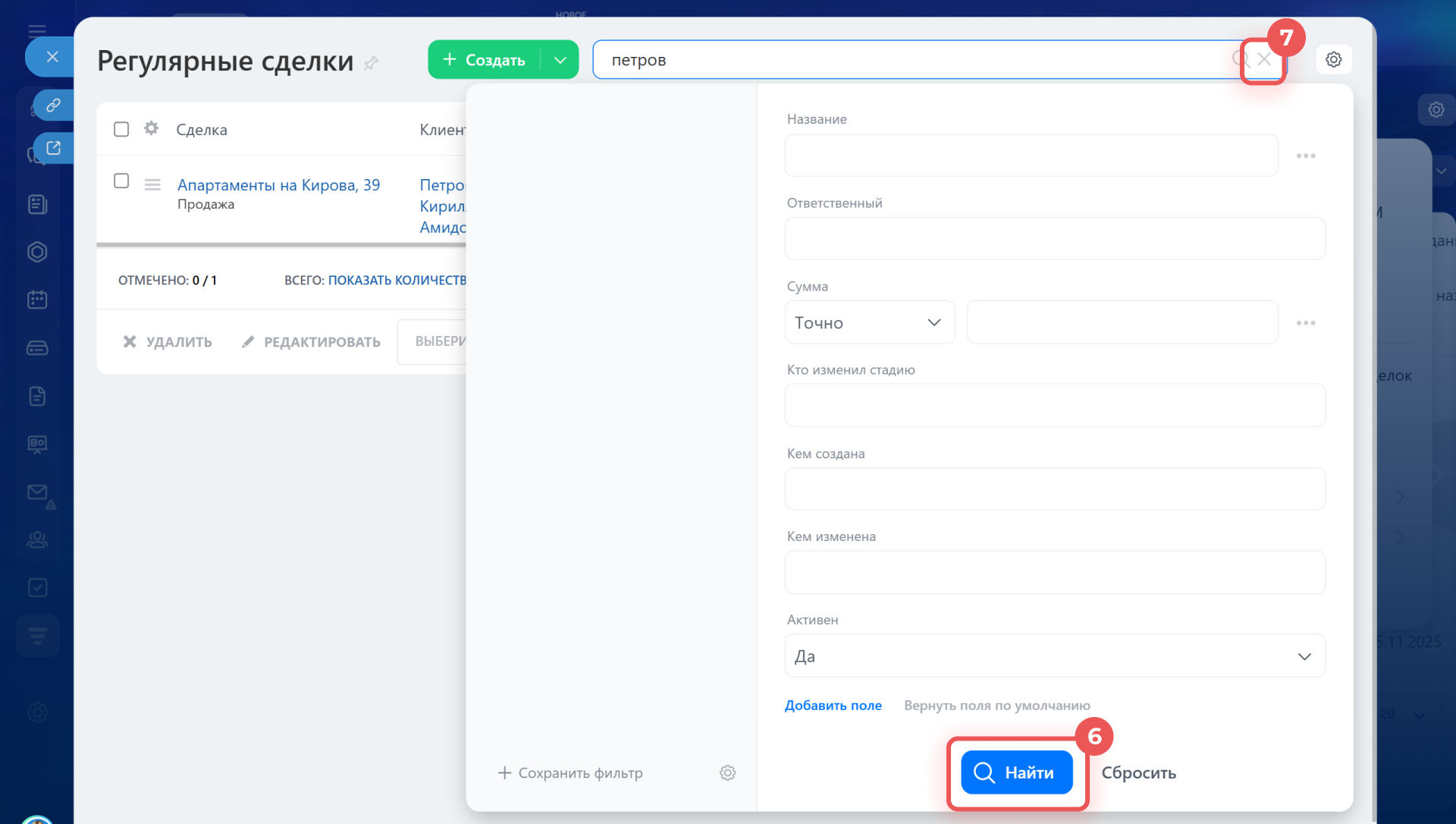
Task: Open settings gear right of search bar
Action: click(x=1334, y=59)
